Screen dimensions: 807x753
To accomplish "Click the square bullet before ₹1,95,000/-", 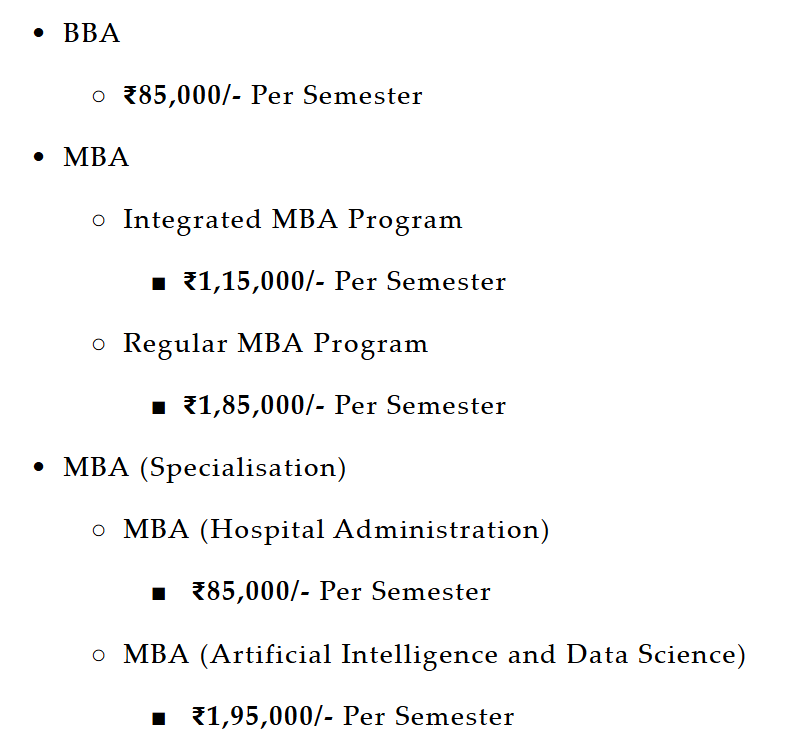I will [x=158, y=718].
